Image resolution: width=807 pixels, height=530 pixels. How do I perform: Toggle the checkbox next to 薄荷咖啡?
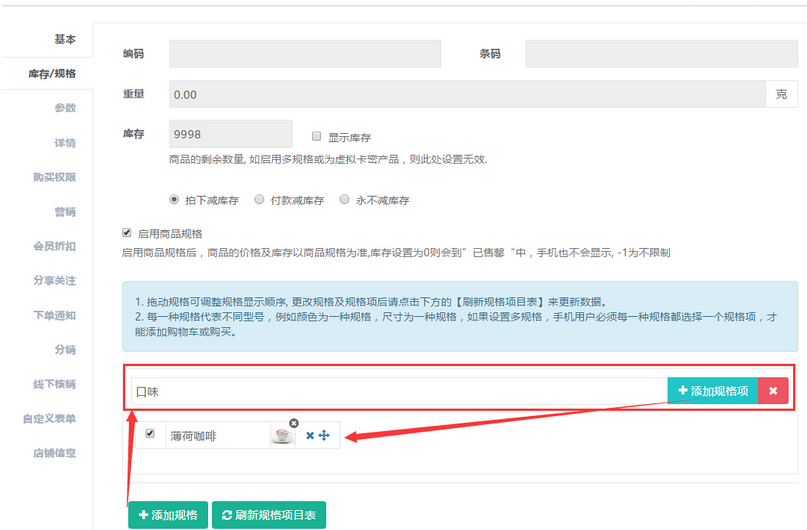pos(150,434)
